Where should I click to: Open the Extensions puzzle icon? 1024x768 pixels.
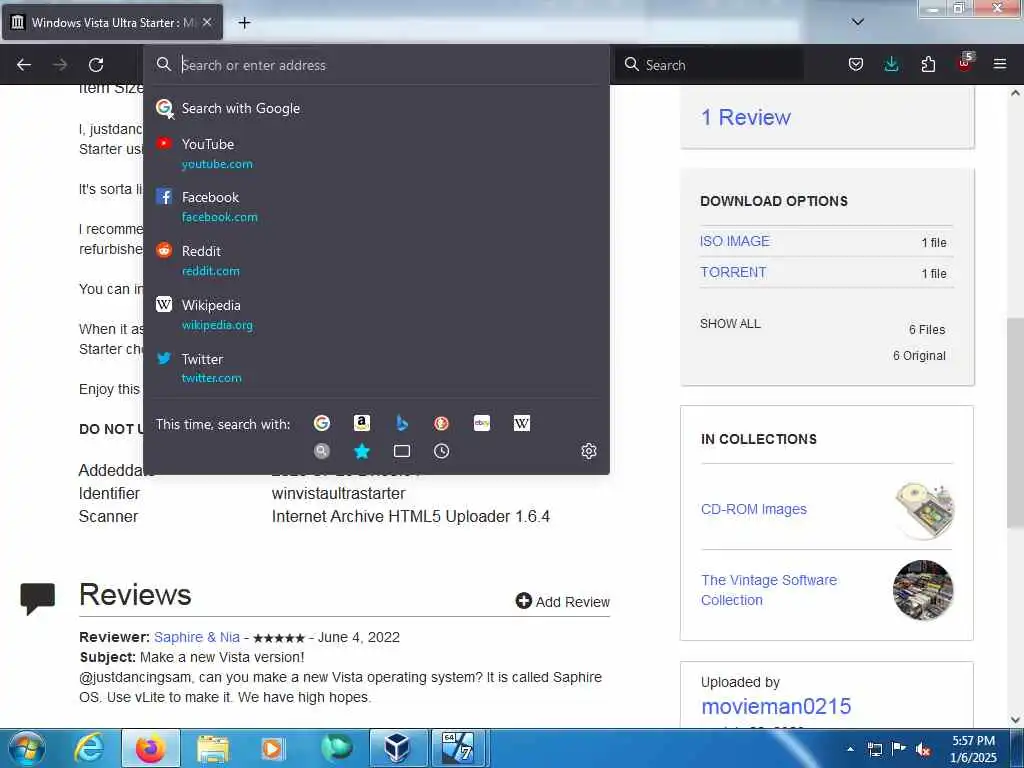[x=928, y=64]
